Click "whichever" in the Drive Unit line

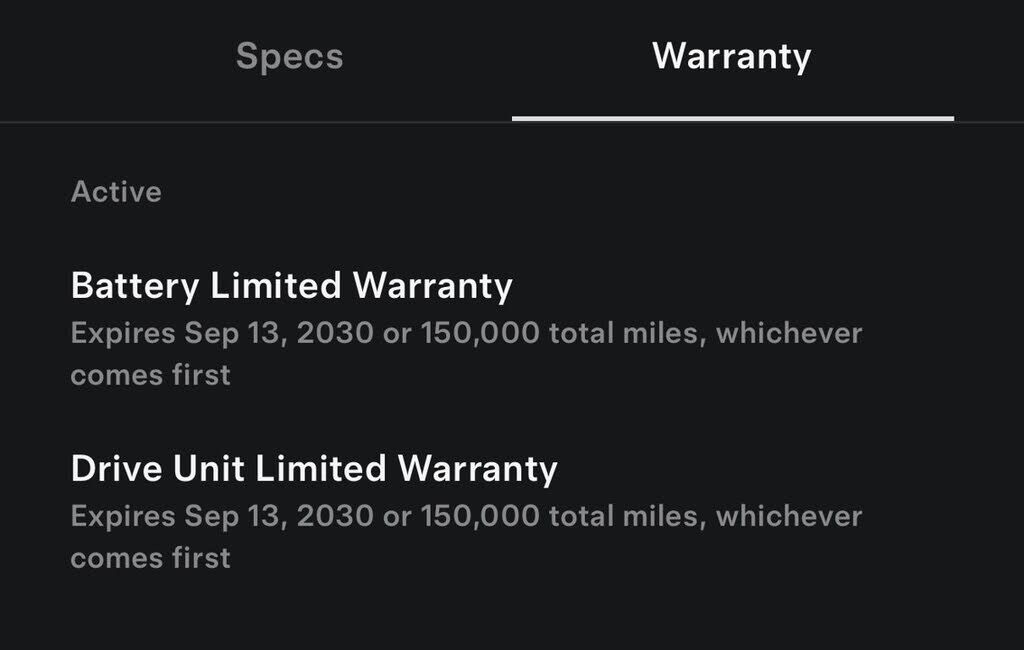tap(788, 516)
